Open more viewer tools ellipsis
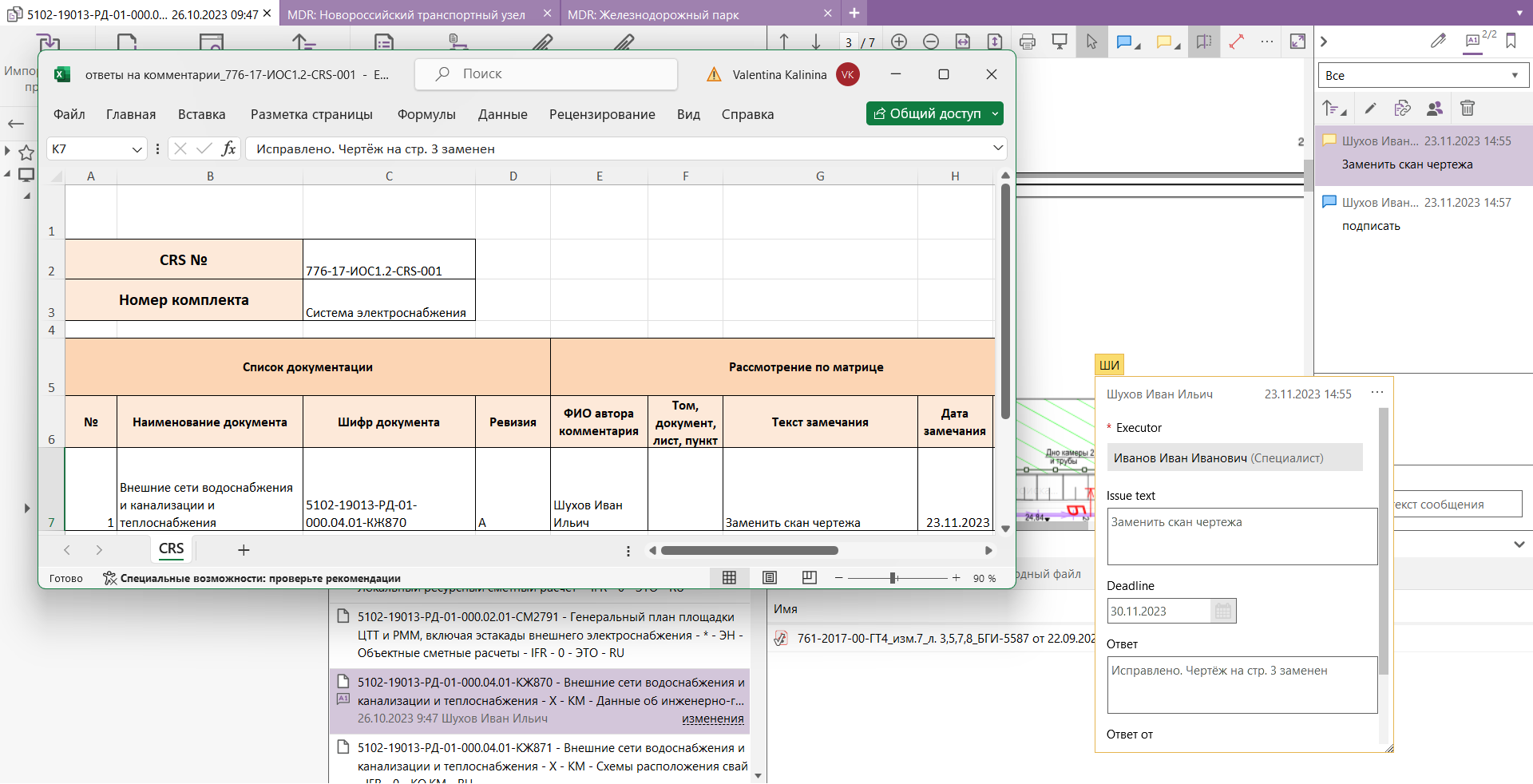Viewport: 1533px width, 784px height. [1267, 42]
